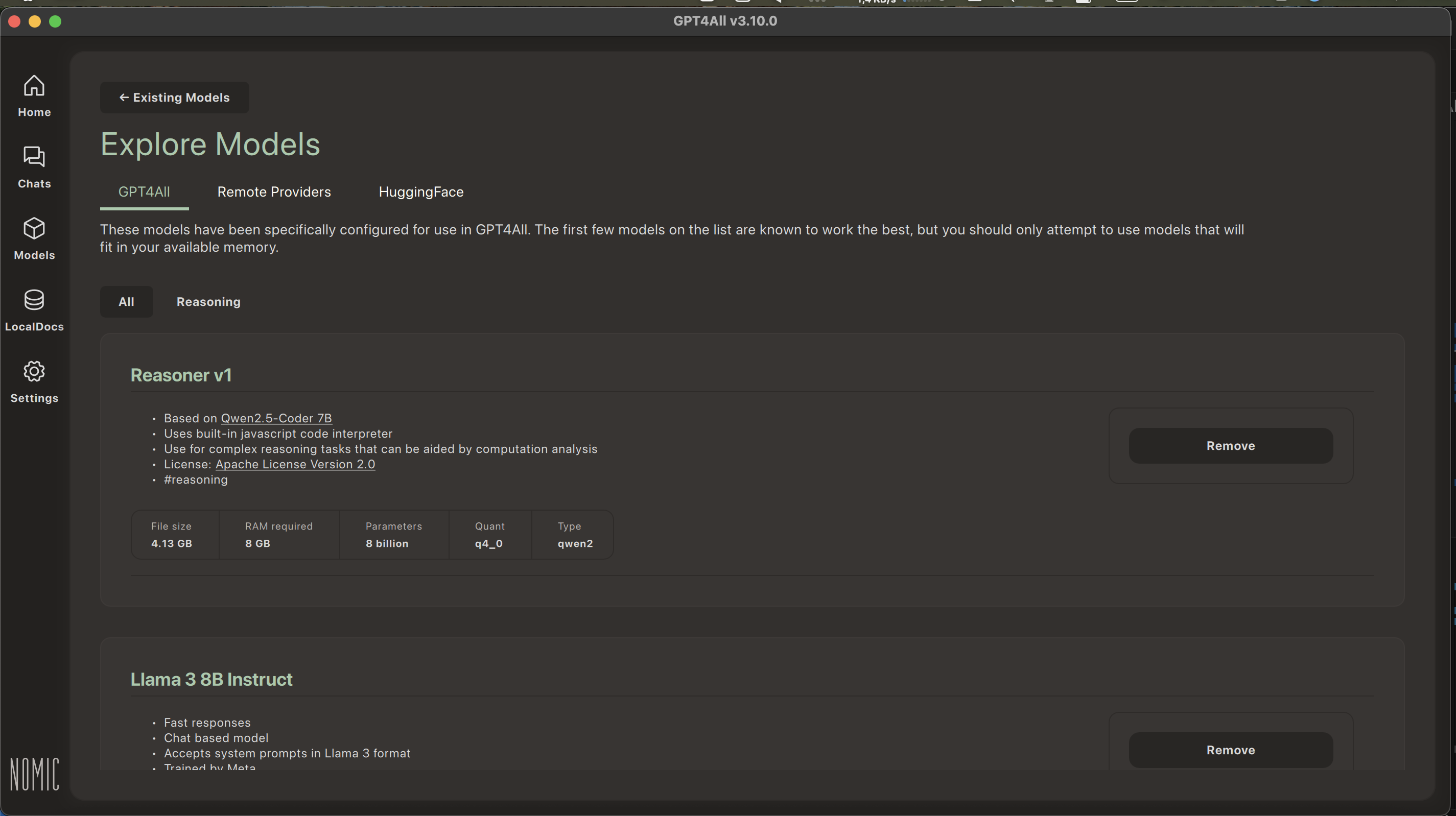1456x816 pixels.
Task: Click the green fullscreen window button
Action: click(55, 21)
